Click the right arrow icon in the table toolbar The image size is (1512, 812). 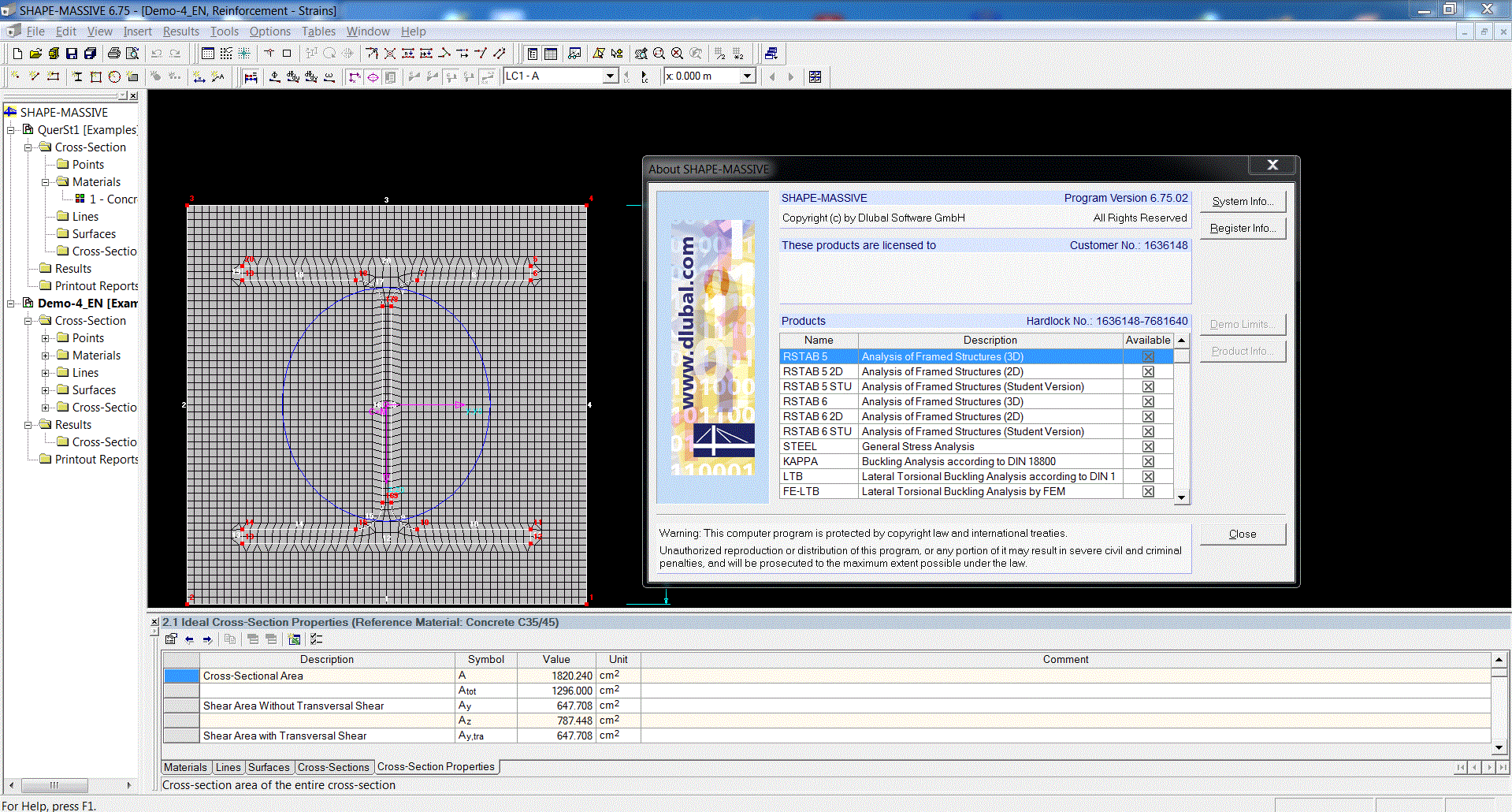(x=207, y=639)
